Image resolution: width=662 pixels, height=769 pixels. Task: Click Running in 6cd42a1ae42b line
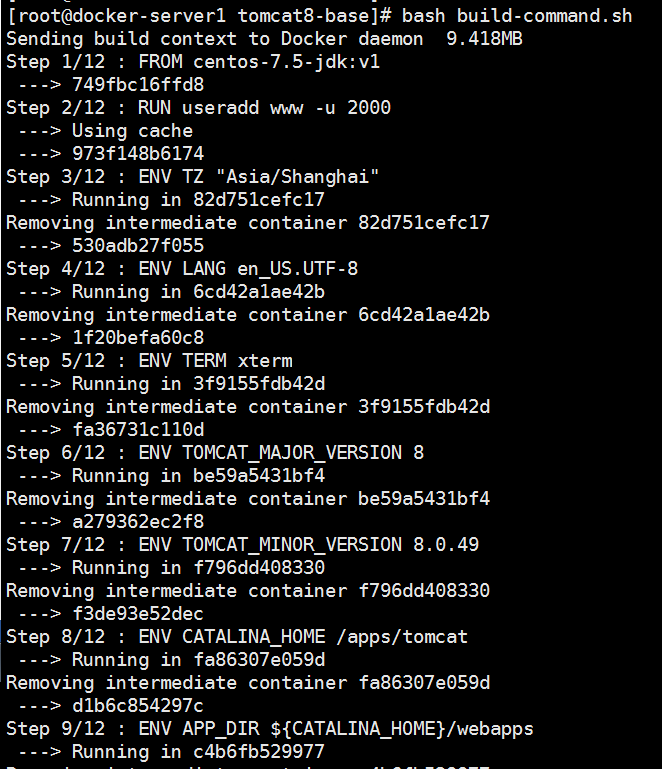pos(171,292)
